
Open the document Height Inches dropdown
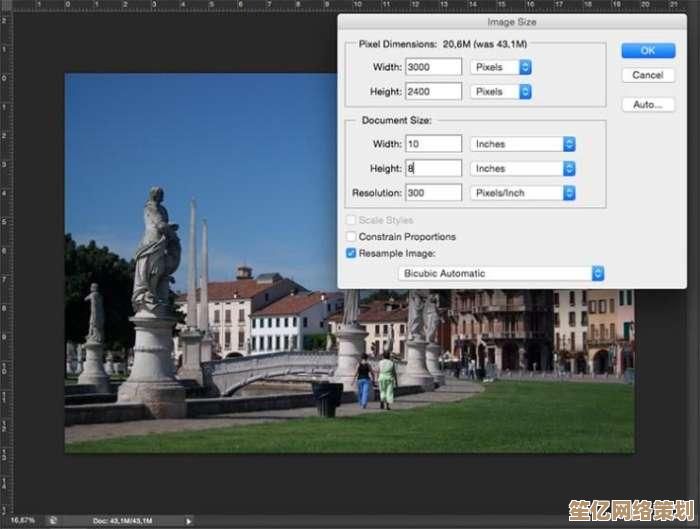(522, 169)
